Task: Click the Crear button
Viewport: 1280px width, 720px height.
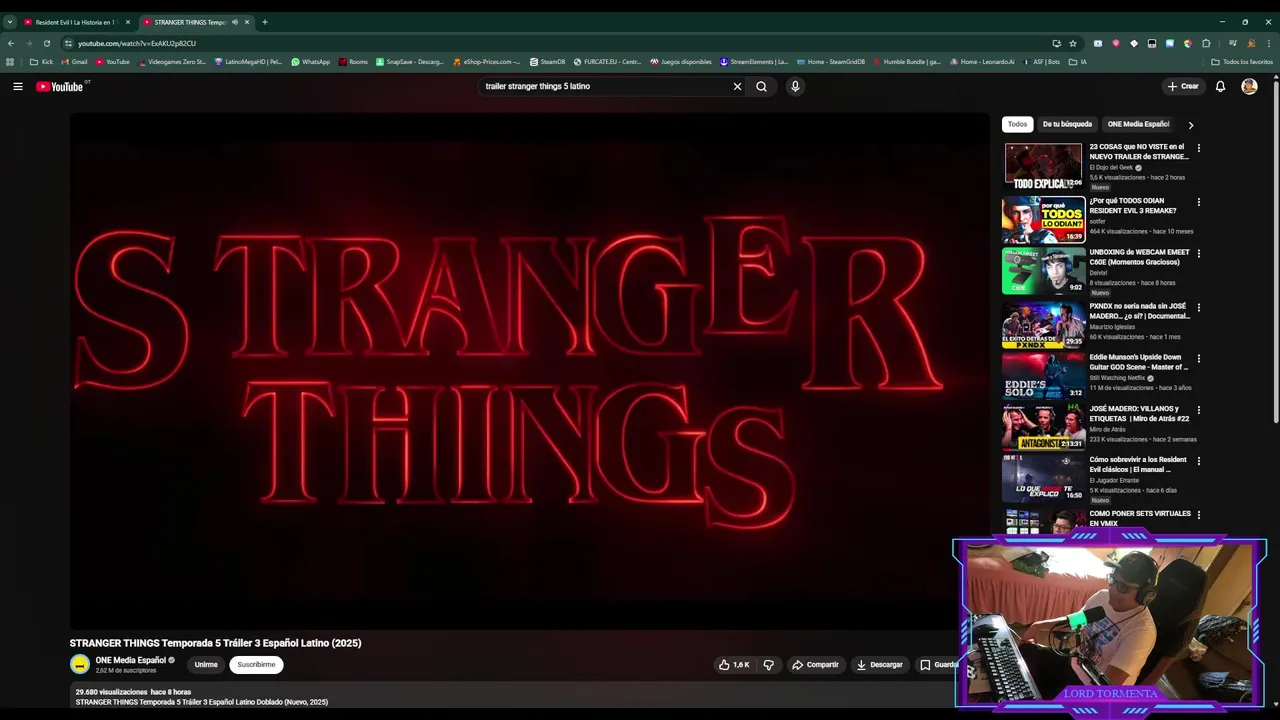Action: [x=1183, y=86]
